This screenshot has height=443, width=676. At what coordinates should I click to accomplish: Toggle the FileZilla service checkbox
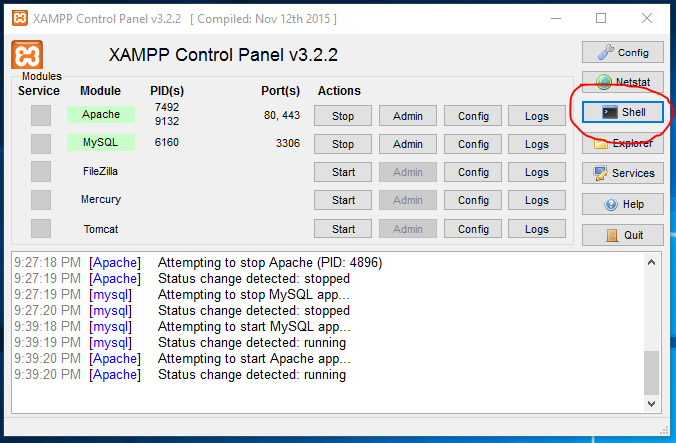coord(41,172)
